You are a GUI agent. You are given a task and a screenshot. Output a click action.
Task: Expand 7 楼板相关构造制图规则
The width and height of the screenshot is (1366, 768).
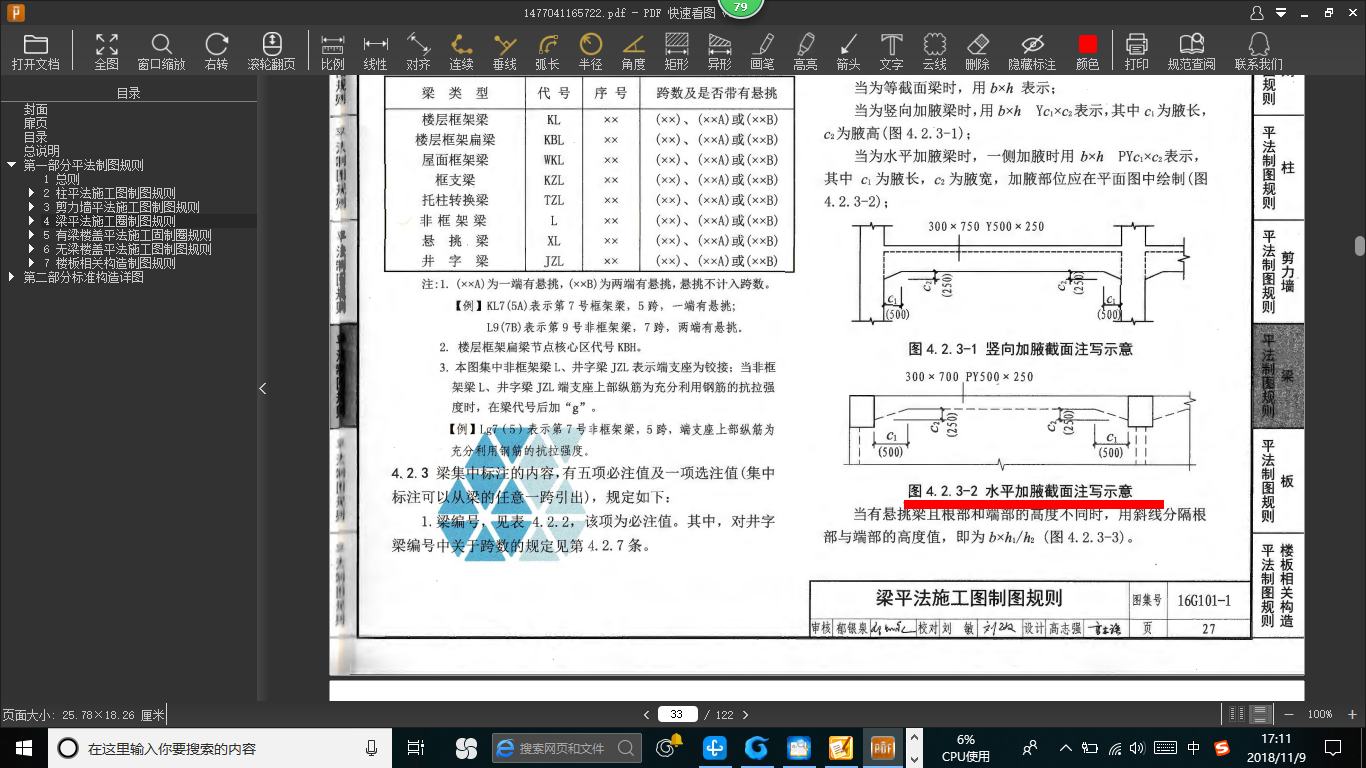click(x=31, y=263)
